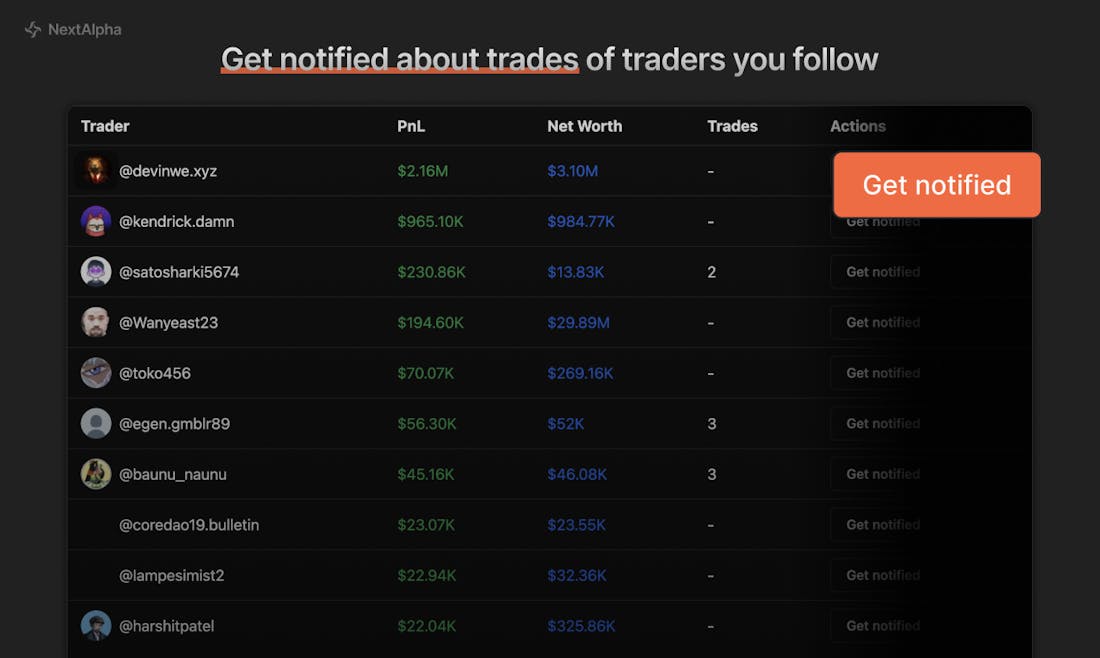1100x658 pixels.
Task: Open @devinwe.xyz trader avatar
Action: pyautogui.click(x=96, y=171)
